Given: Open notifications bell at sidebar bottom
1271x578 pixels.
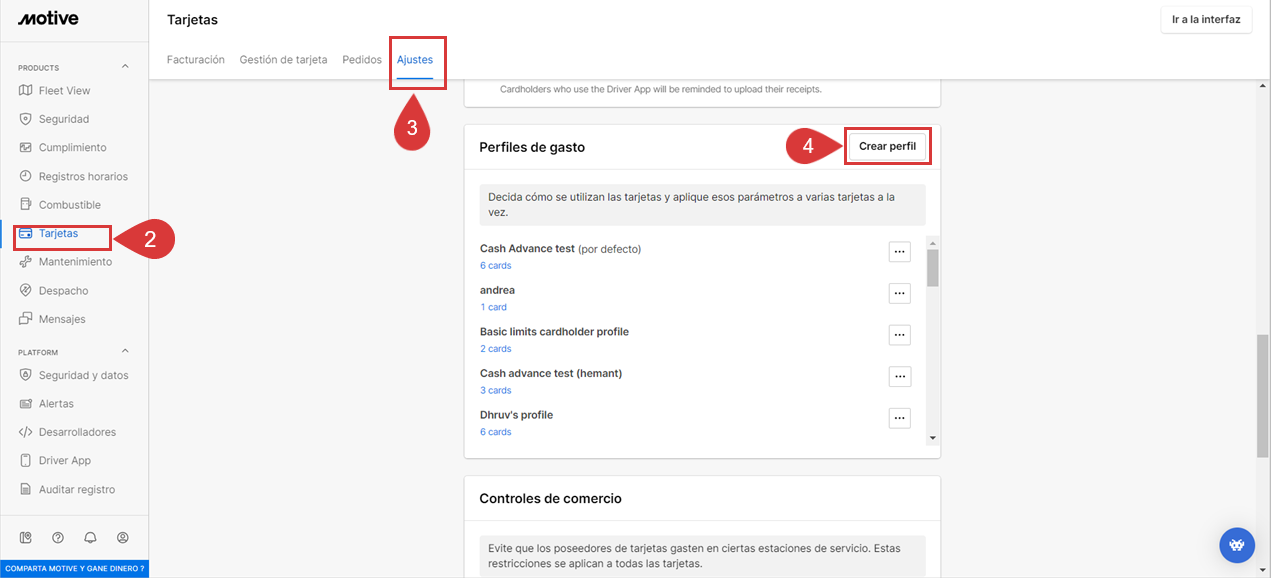Looking at the screenshot, I should [90, 538].
